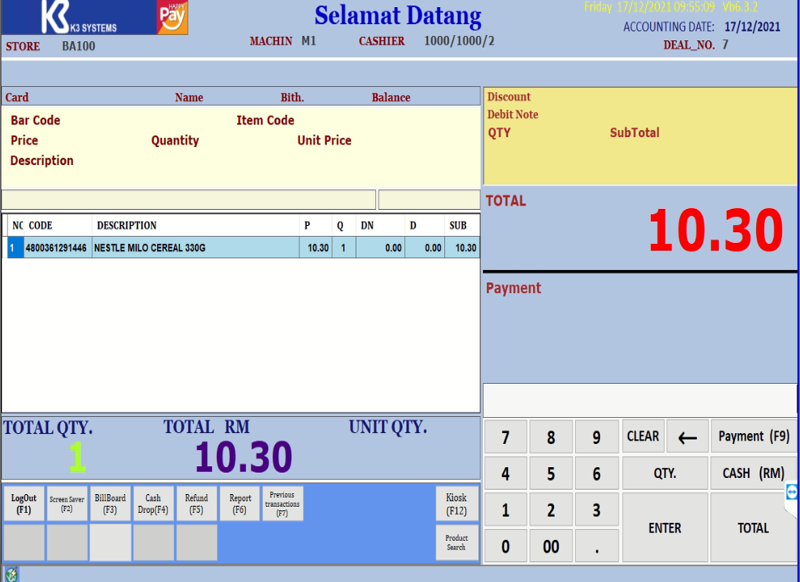Click the keypad entry input field
The image size is (800, 582).
point(640,400)
